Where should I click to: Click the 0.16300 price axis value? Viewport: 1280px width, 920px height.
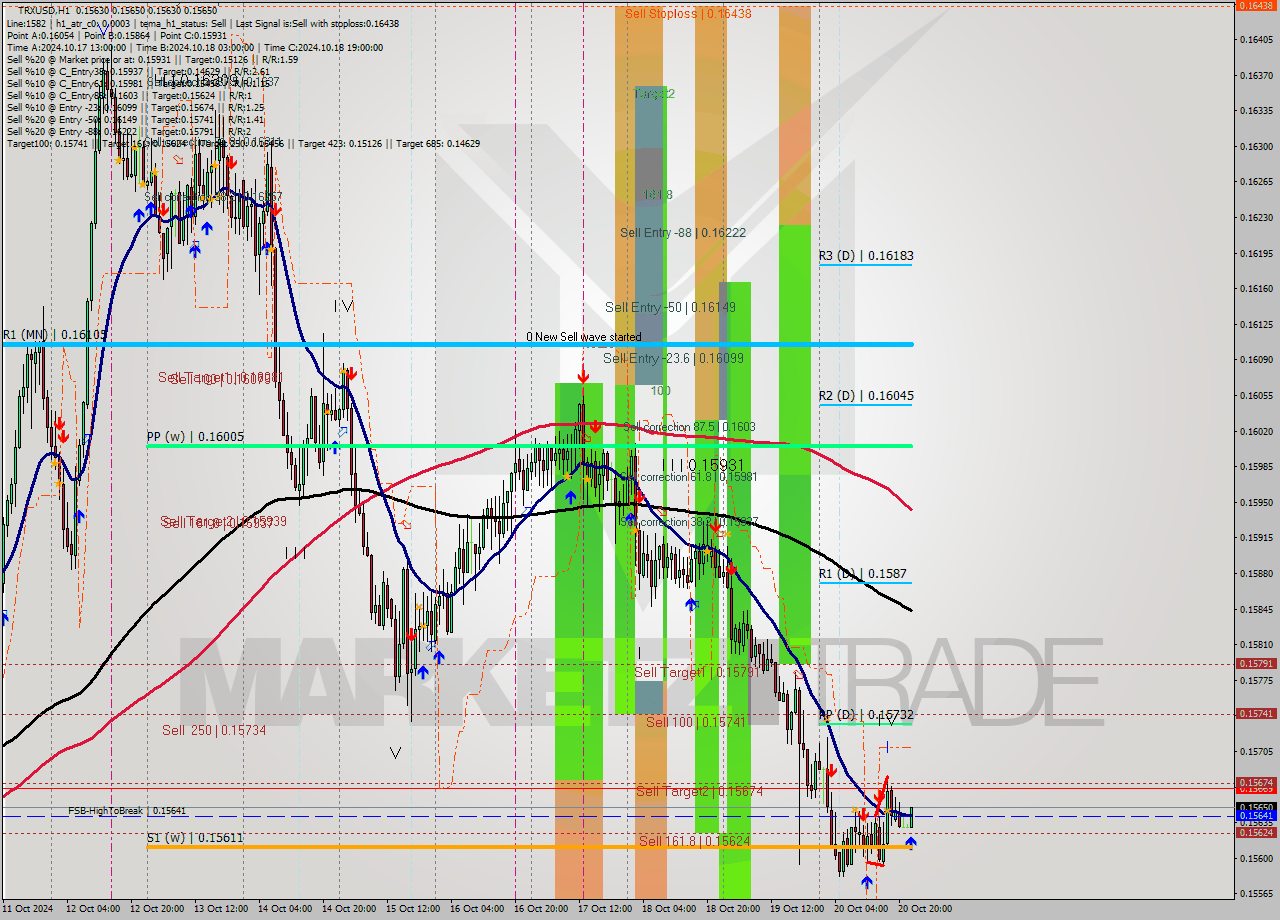[1256, 146]
